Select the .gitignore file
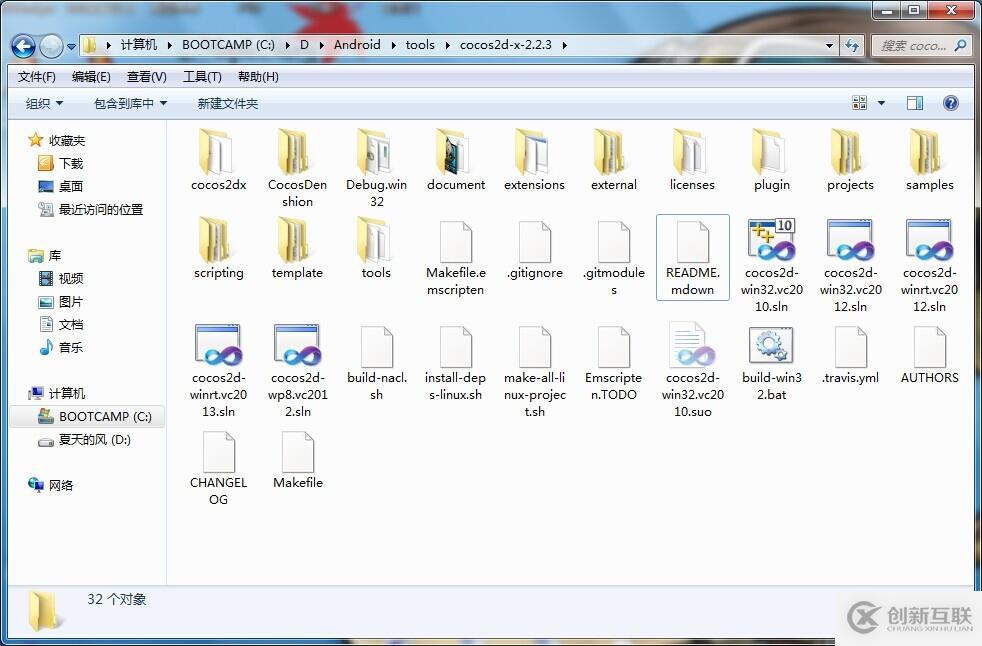The image size is (982, 646). [534, 249]
